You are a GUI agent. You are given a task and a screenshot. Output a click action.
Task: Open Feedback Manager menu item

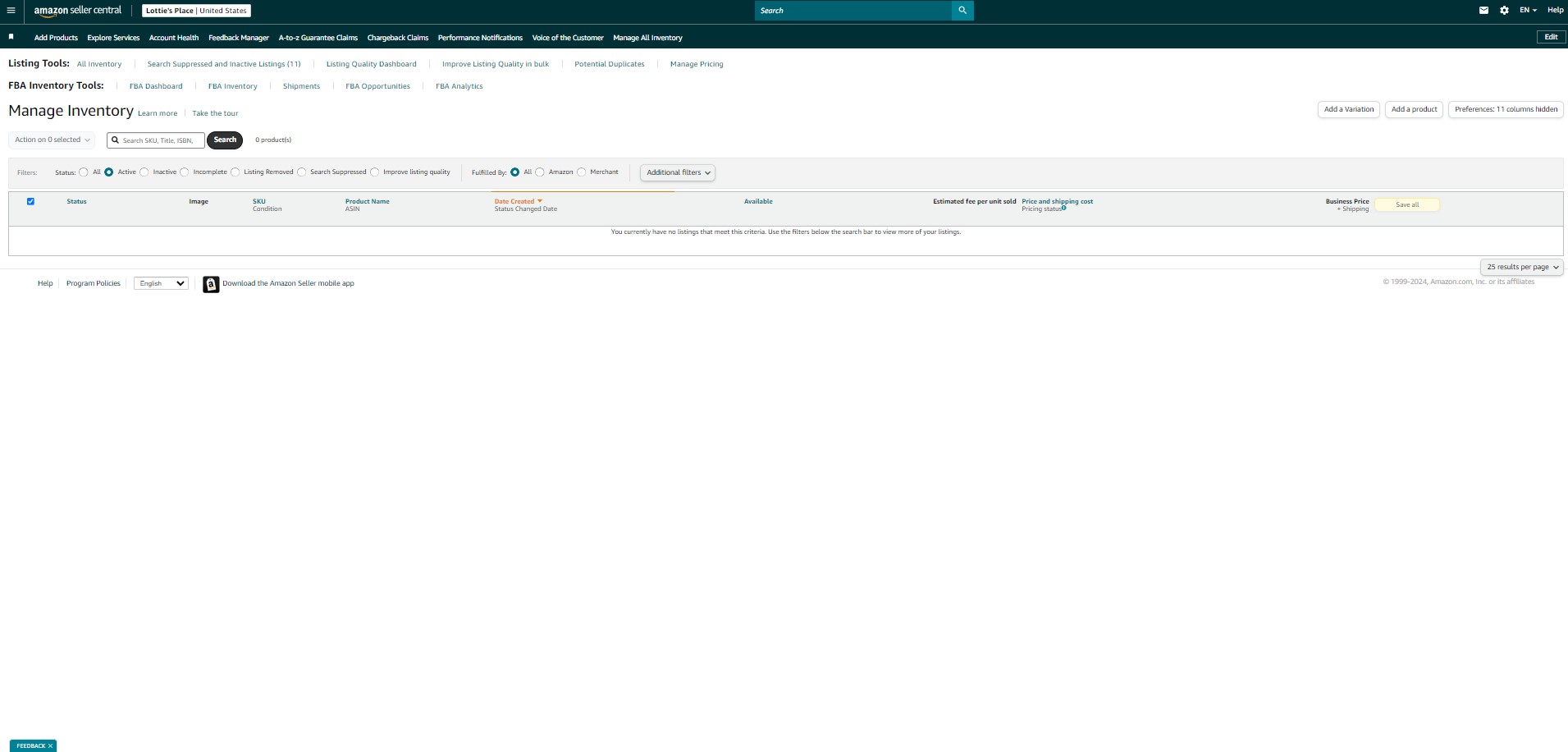coord(239,38)
